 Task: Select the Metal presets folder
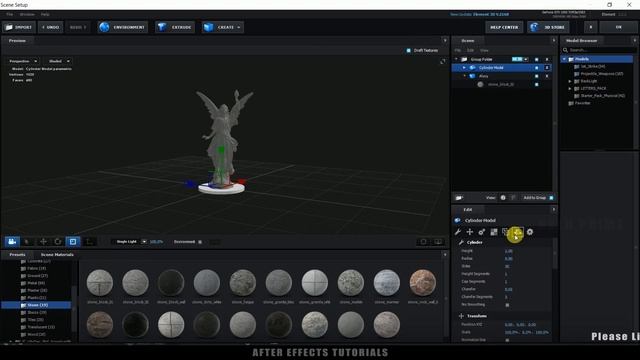[33, 283]
